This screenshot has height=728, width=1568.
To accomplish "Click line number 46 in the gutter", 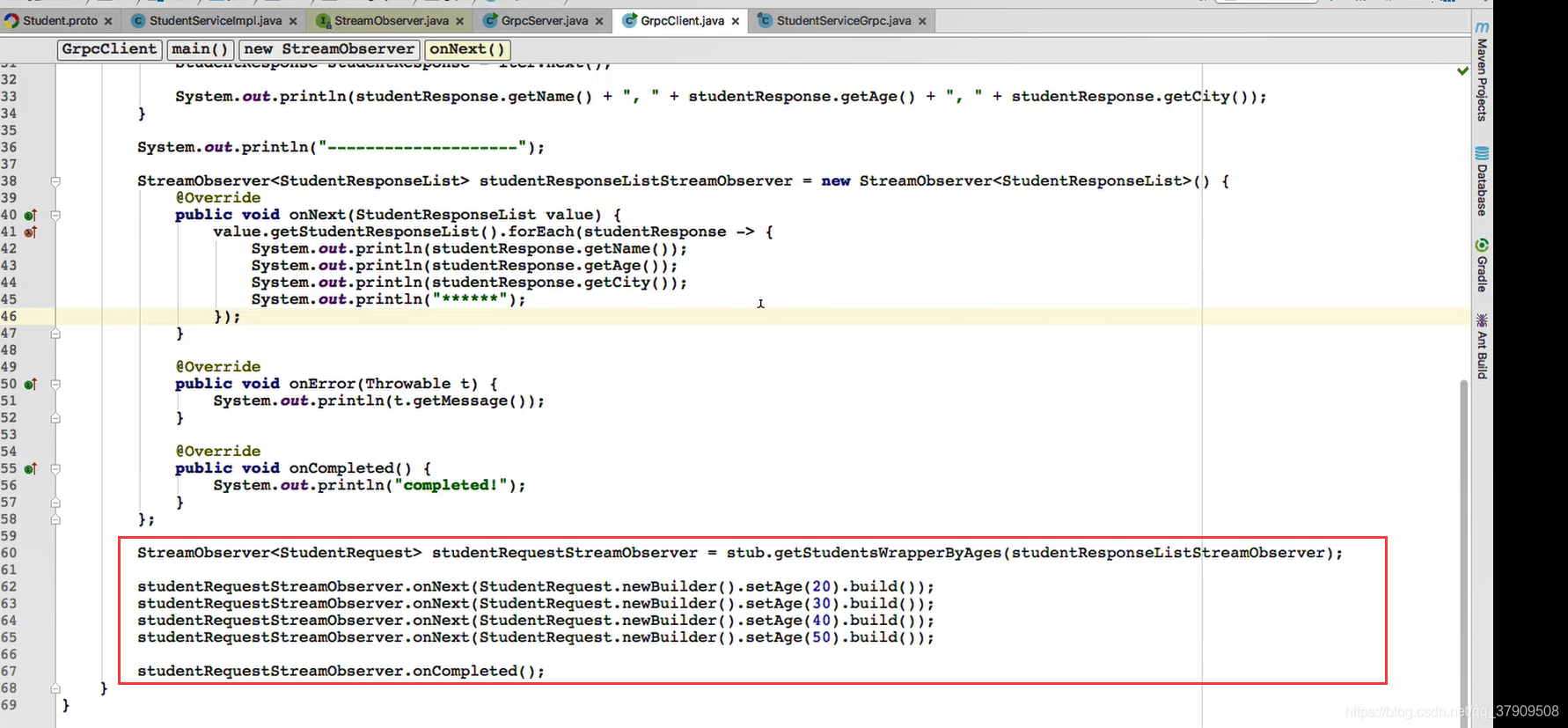I will point(9,316).
